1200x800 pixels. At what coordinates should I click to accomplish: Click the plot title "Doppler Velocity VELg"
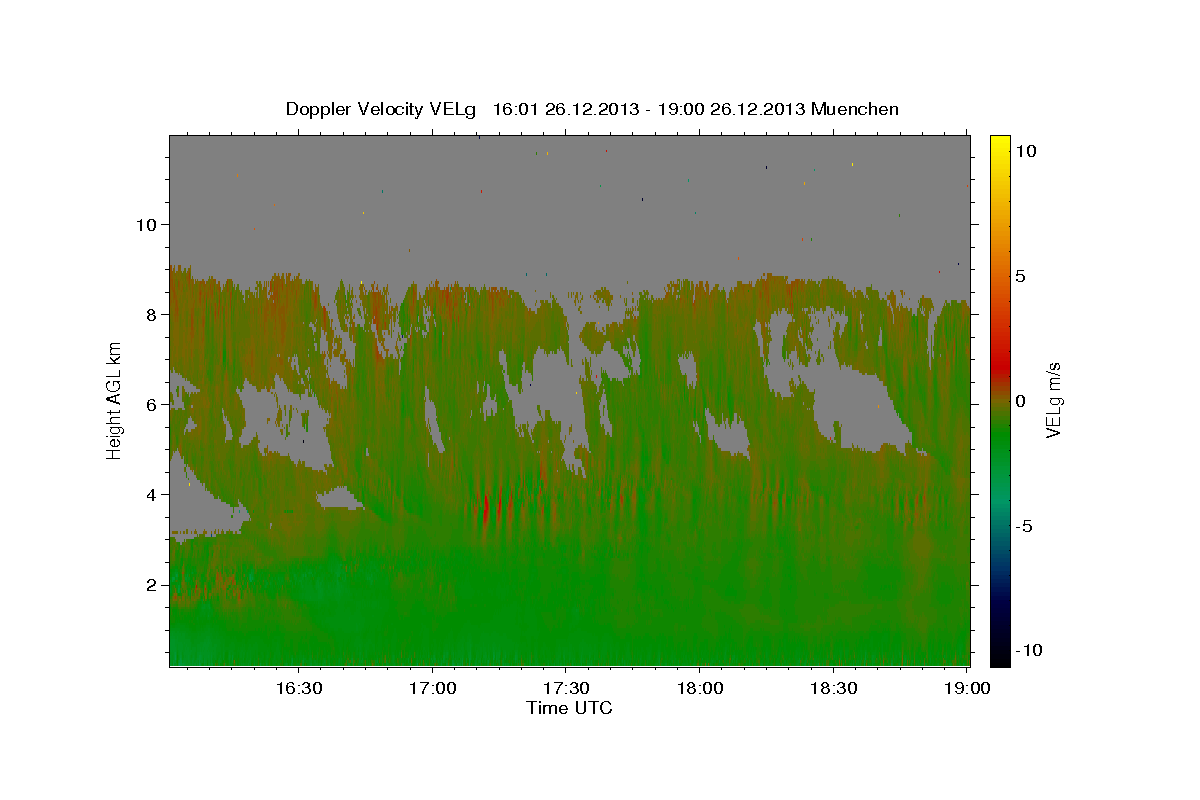pyautogui.click(x=381, y=109)
